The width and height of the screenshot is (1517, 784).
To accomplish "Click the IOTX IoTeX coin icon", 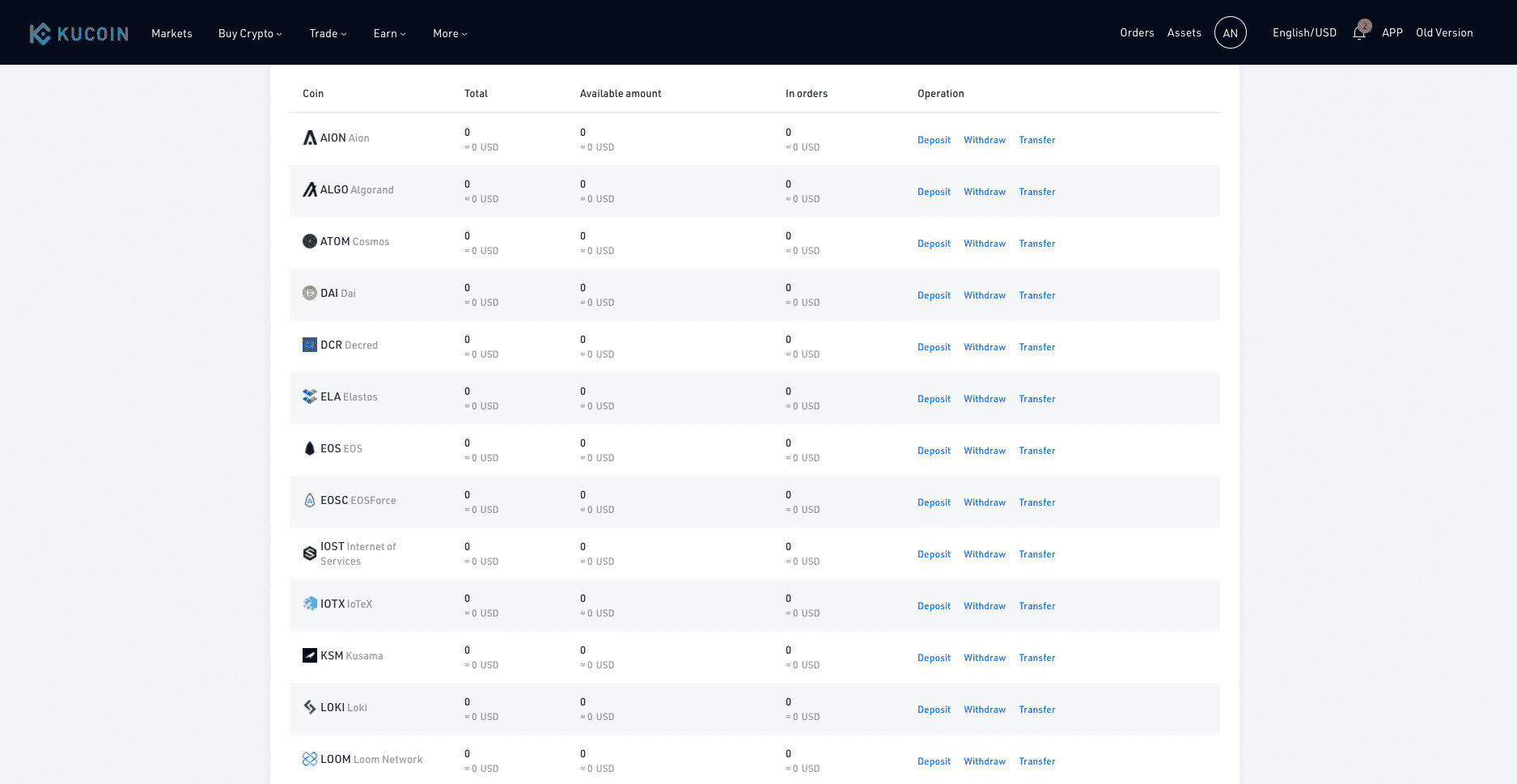I will point(310,604).
